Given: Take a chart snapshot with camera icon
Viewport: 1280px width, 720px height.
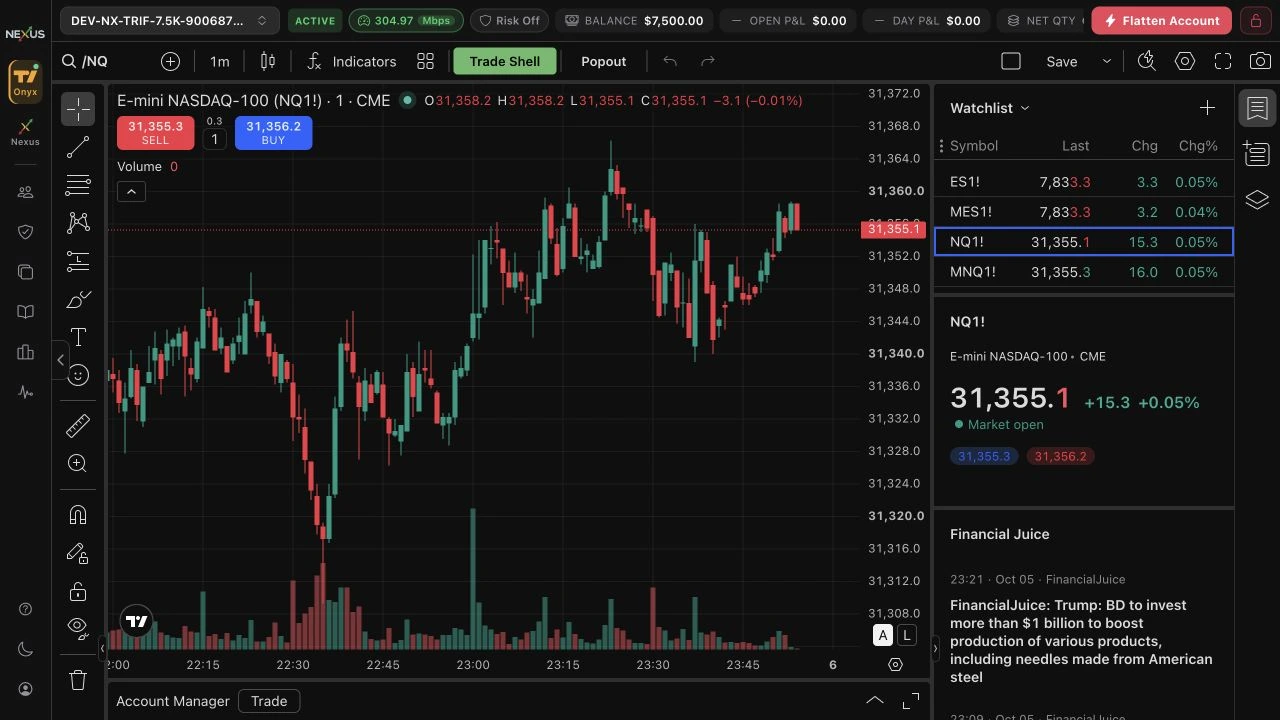Looking at the screenshot, I should 1260,61.
